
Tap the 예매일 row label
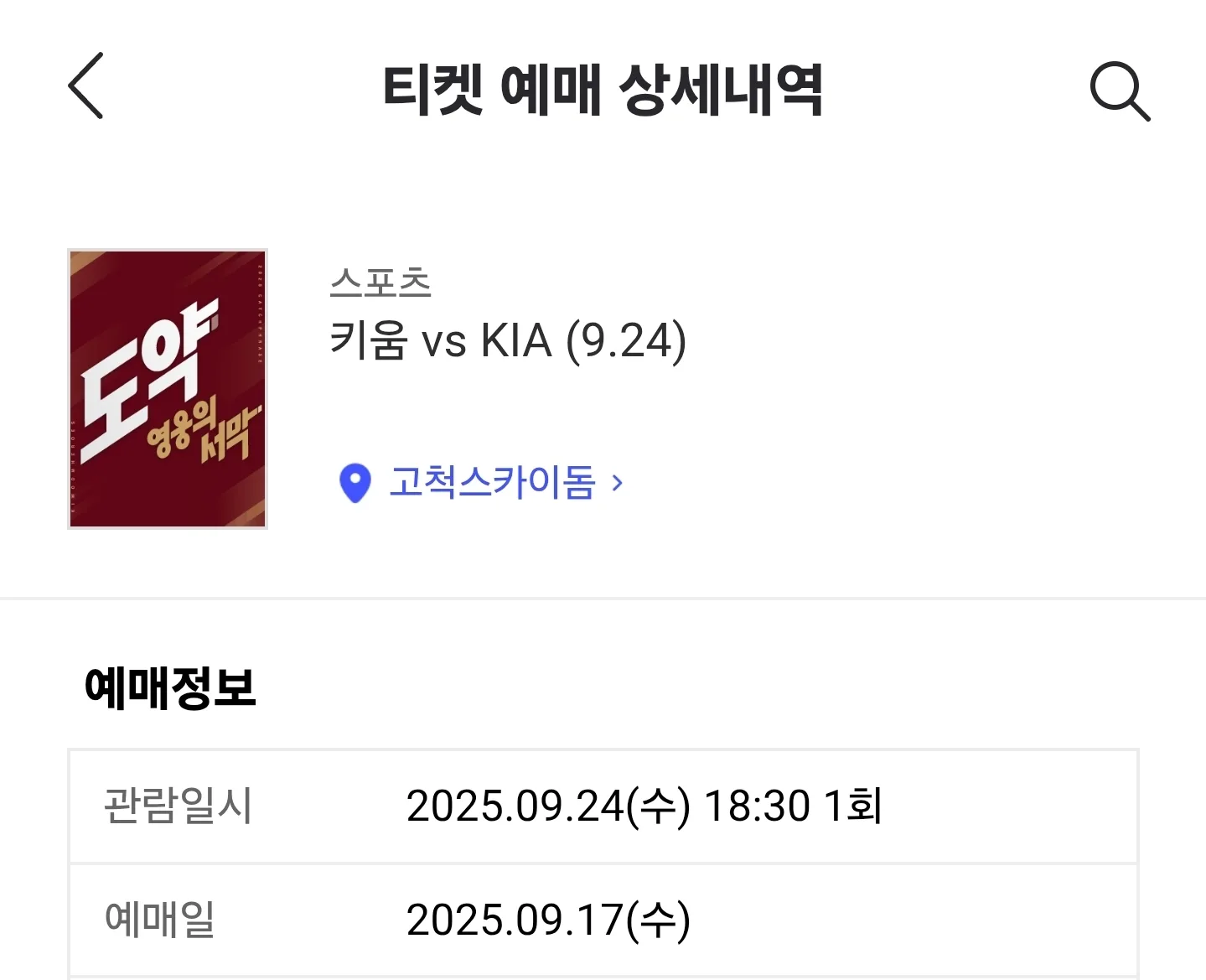click(x=159, y=919)
